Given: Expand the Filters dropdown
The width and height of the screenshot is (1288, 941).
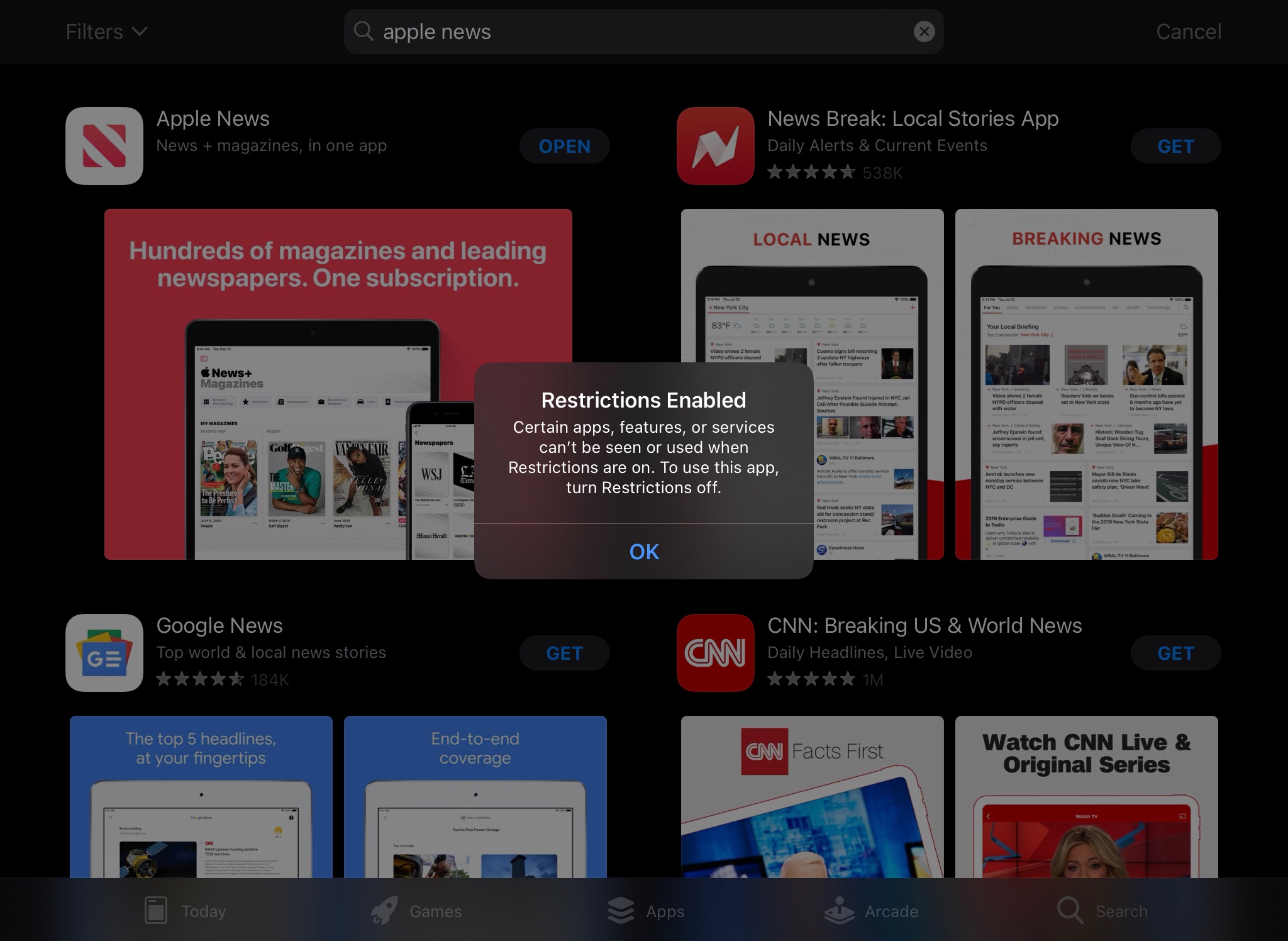Looking at the screenshot, I should 106,31.
